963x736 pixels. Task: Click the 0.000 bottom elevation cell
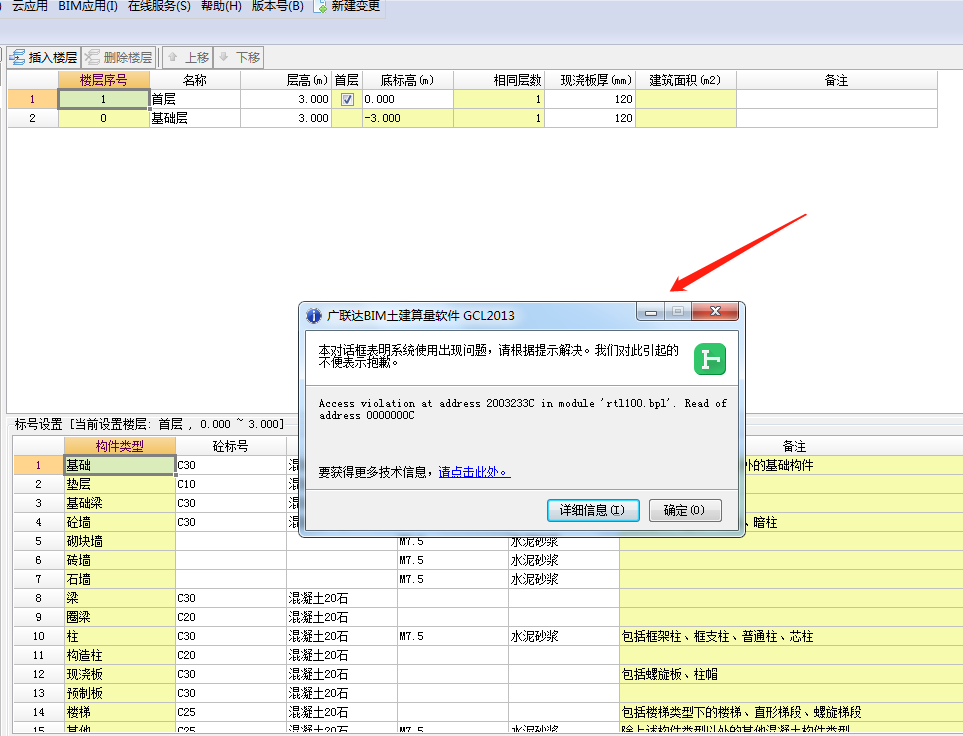pyautogui.click(x=408, y=99)
